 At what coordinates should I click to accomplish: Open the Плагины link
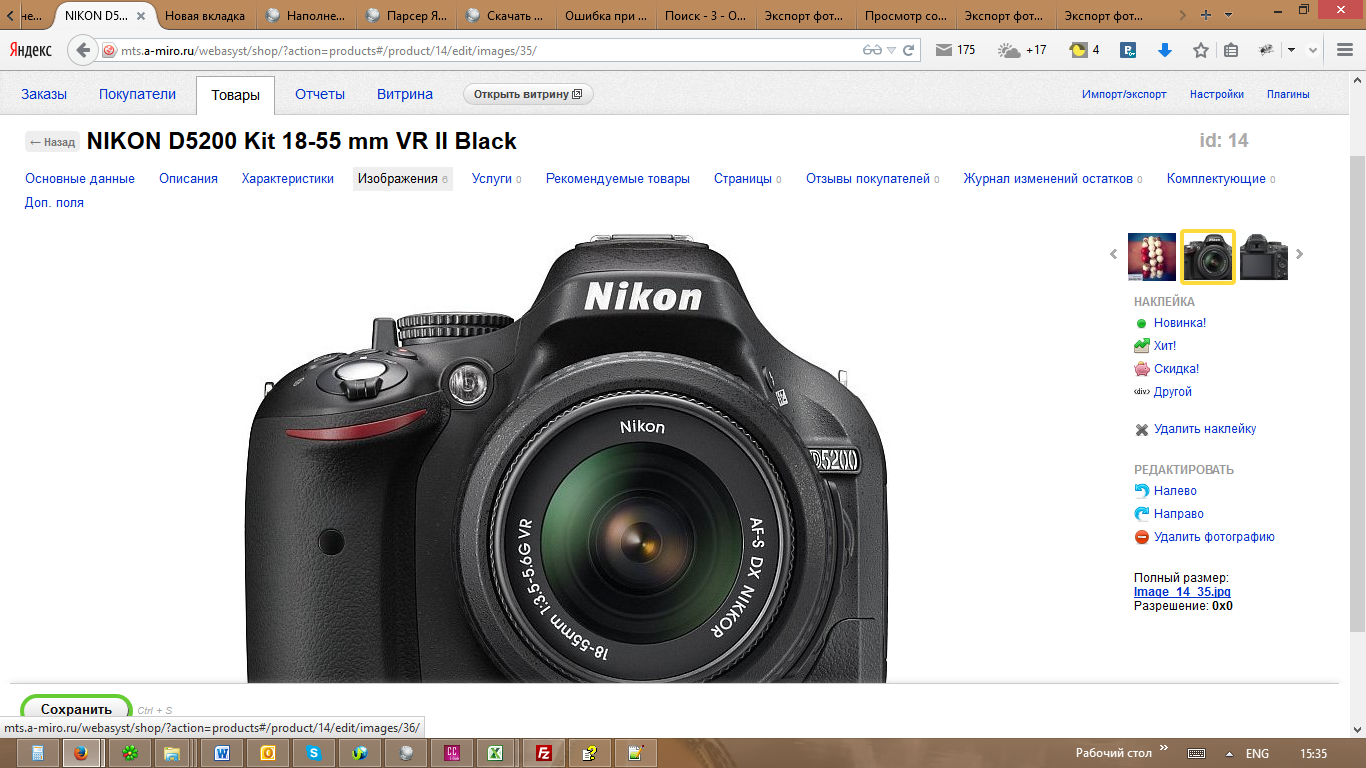1288,94
